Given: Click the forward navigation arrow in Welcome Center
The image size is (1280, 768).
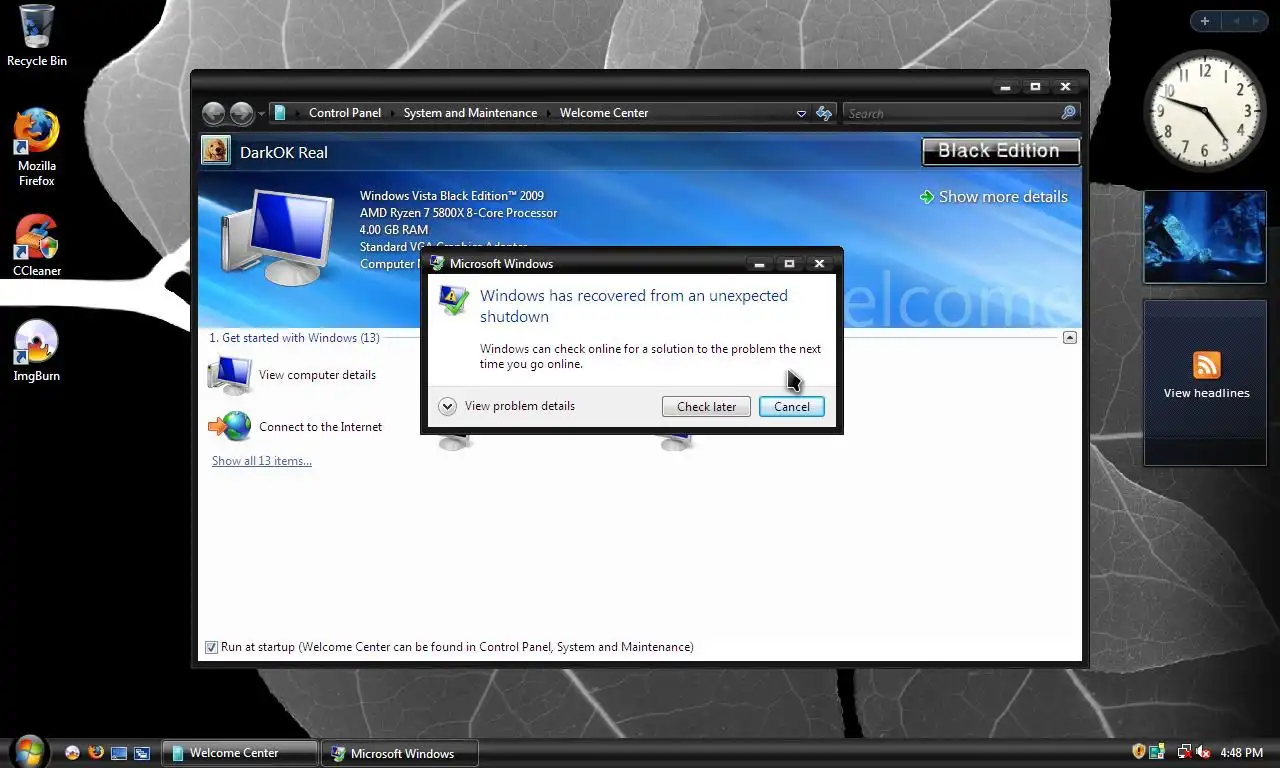Looking at the screenshot, I should (x=242, y=113).
